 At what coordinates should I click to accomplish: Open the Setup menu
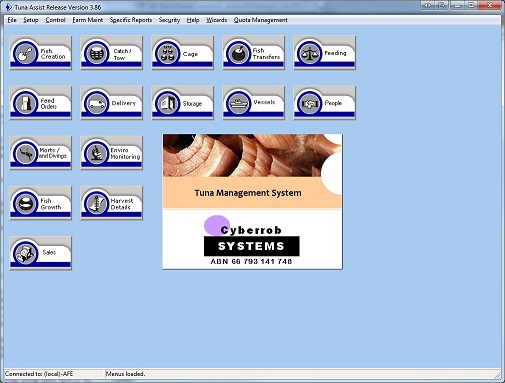click(x=31, y=20)
